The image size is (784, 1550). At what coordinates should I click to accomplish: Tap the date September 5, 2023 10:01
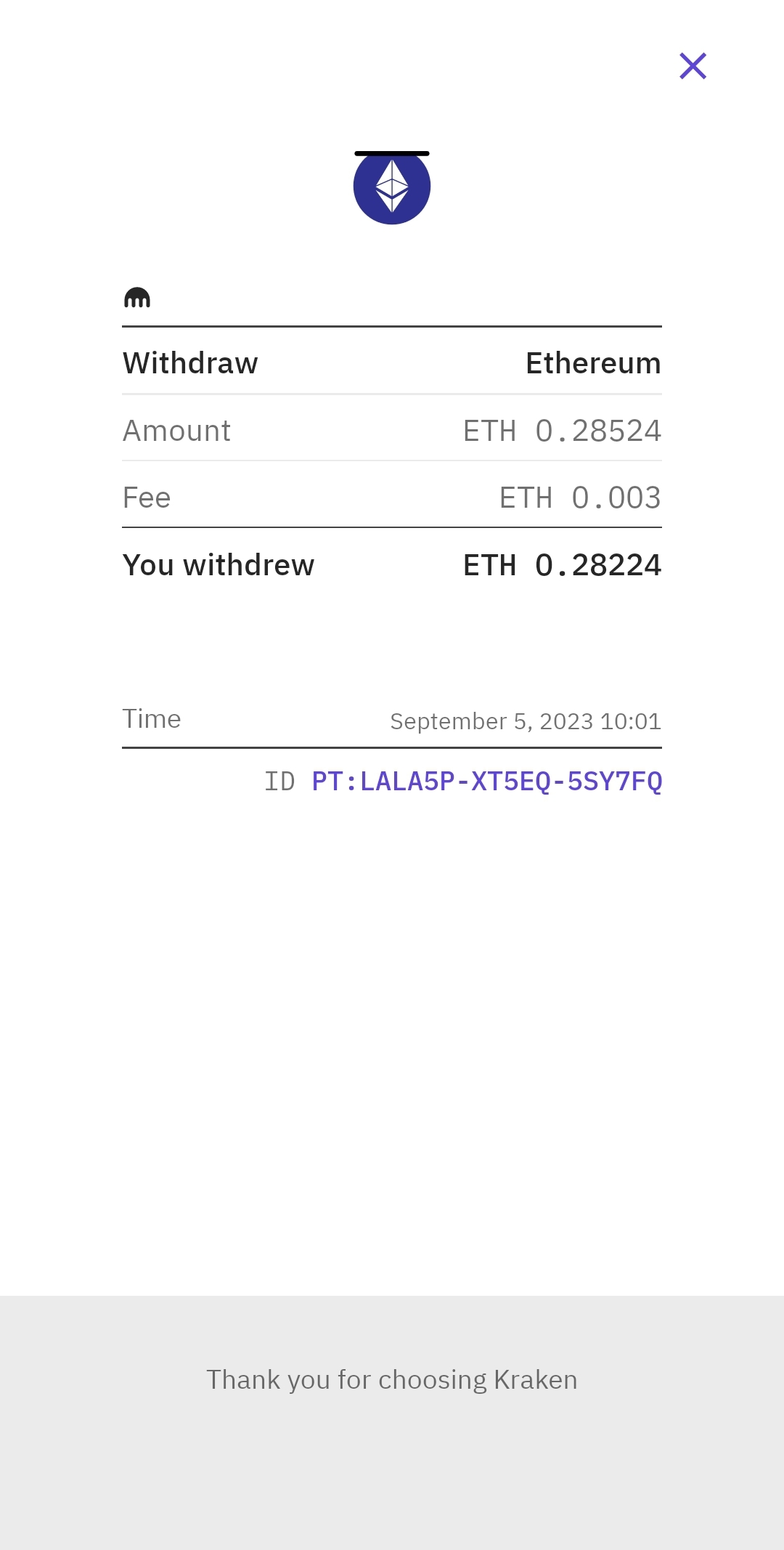click(x=526, y=721)
